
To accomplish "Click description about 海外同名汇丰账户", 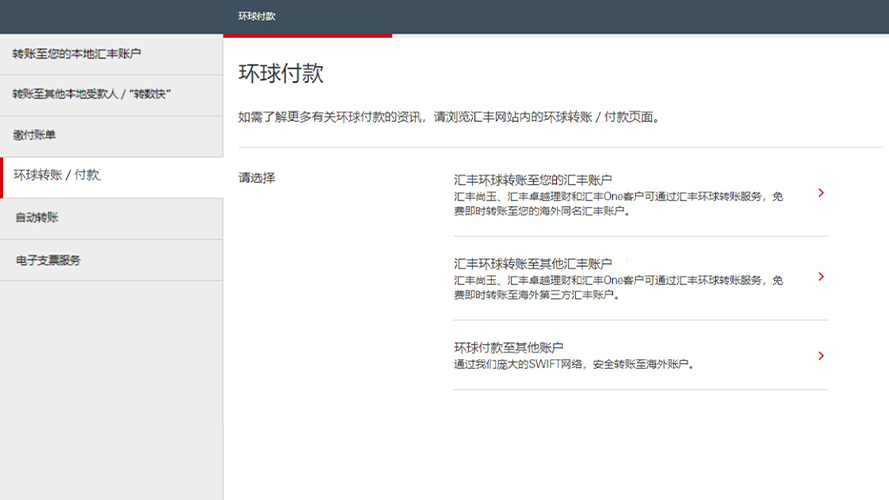I will click(x=618, y=204).
